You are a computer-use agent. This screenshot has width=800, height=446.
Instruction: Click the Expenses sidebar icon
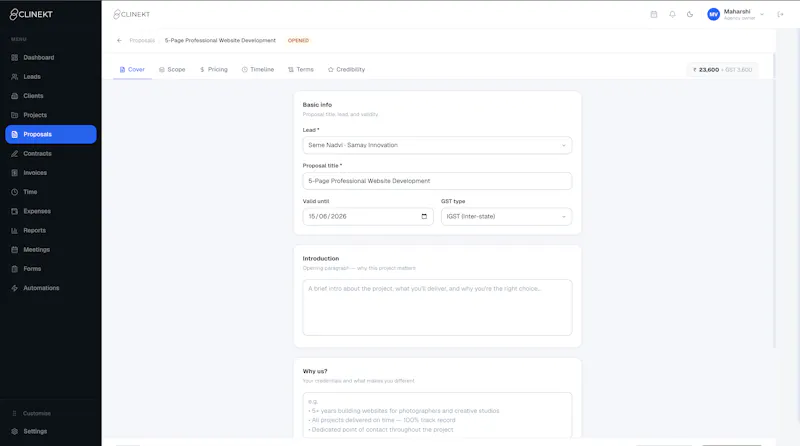(x=14, y=211)
